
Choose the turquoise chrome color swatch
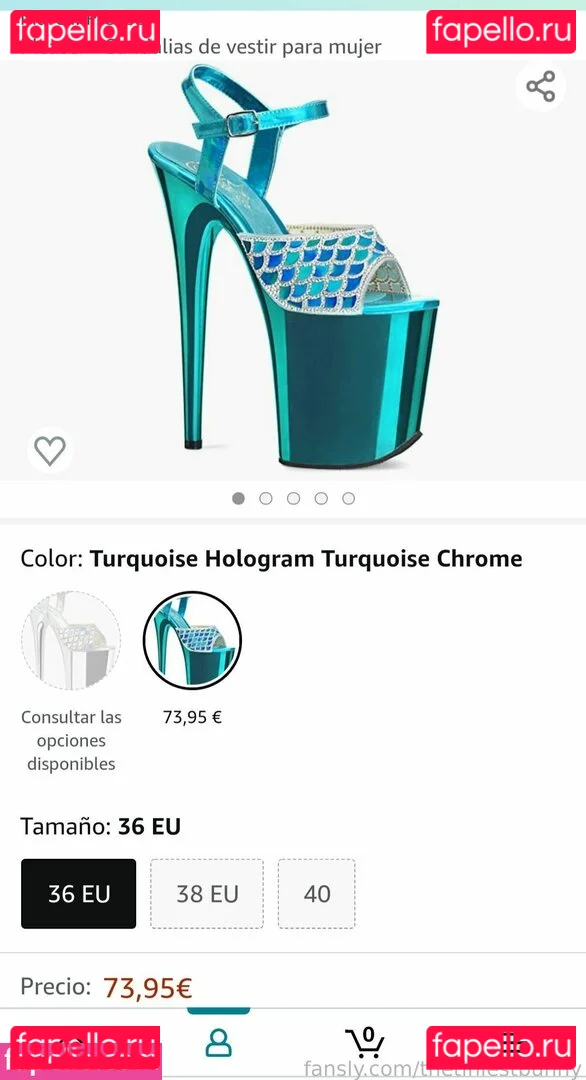point(192,641)
